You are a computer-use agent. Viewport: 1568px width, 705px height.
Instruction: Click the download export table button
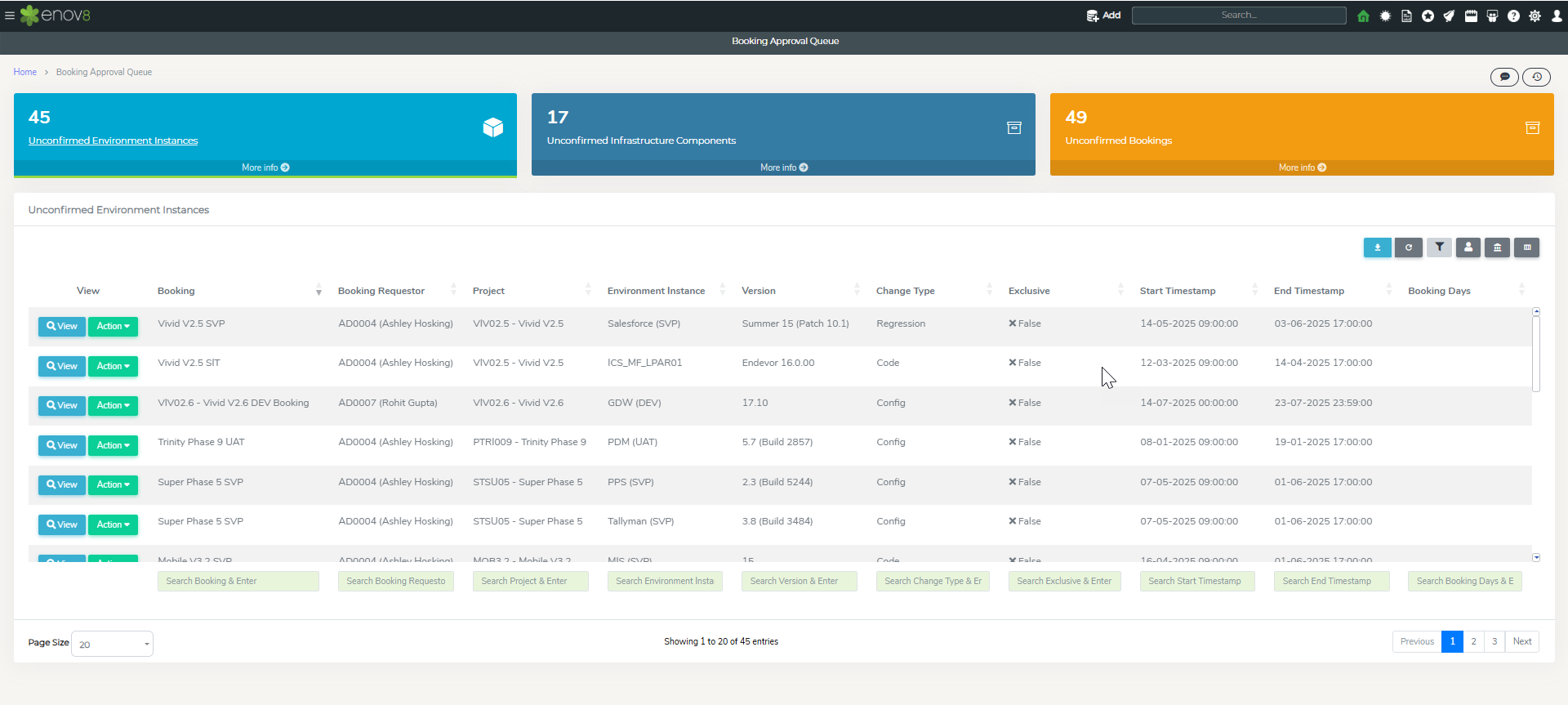[x=1377, y=248]
